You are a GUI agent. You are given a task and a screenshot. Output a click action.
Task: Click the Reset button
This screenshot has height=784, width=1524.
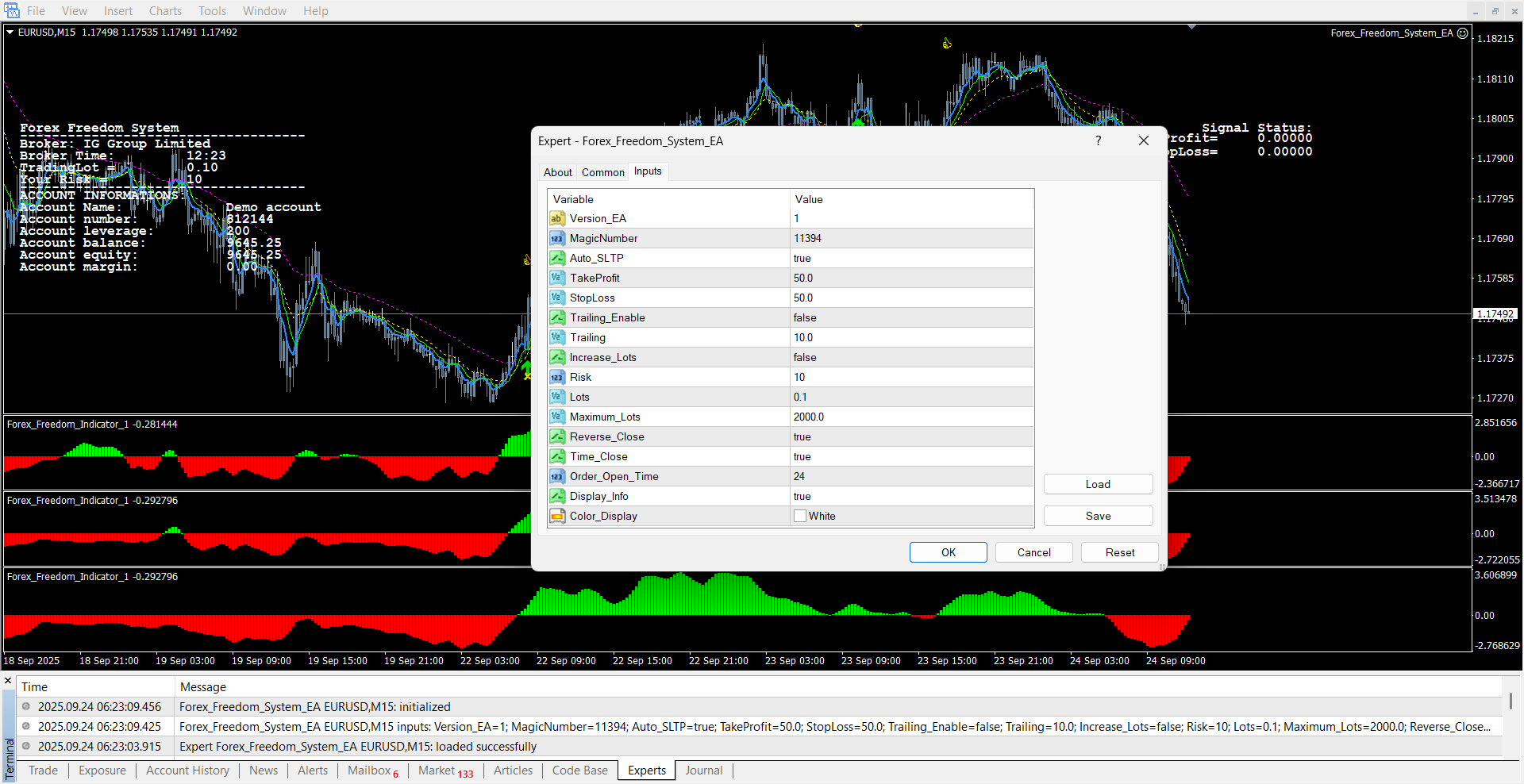click(x=1119, y=552)
